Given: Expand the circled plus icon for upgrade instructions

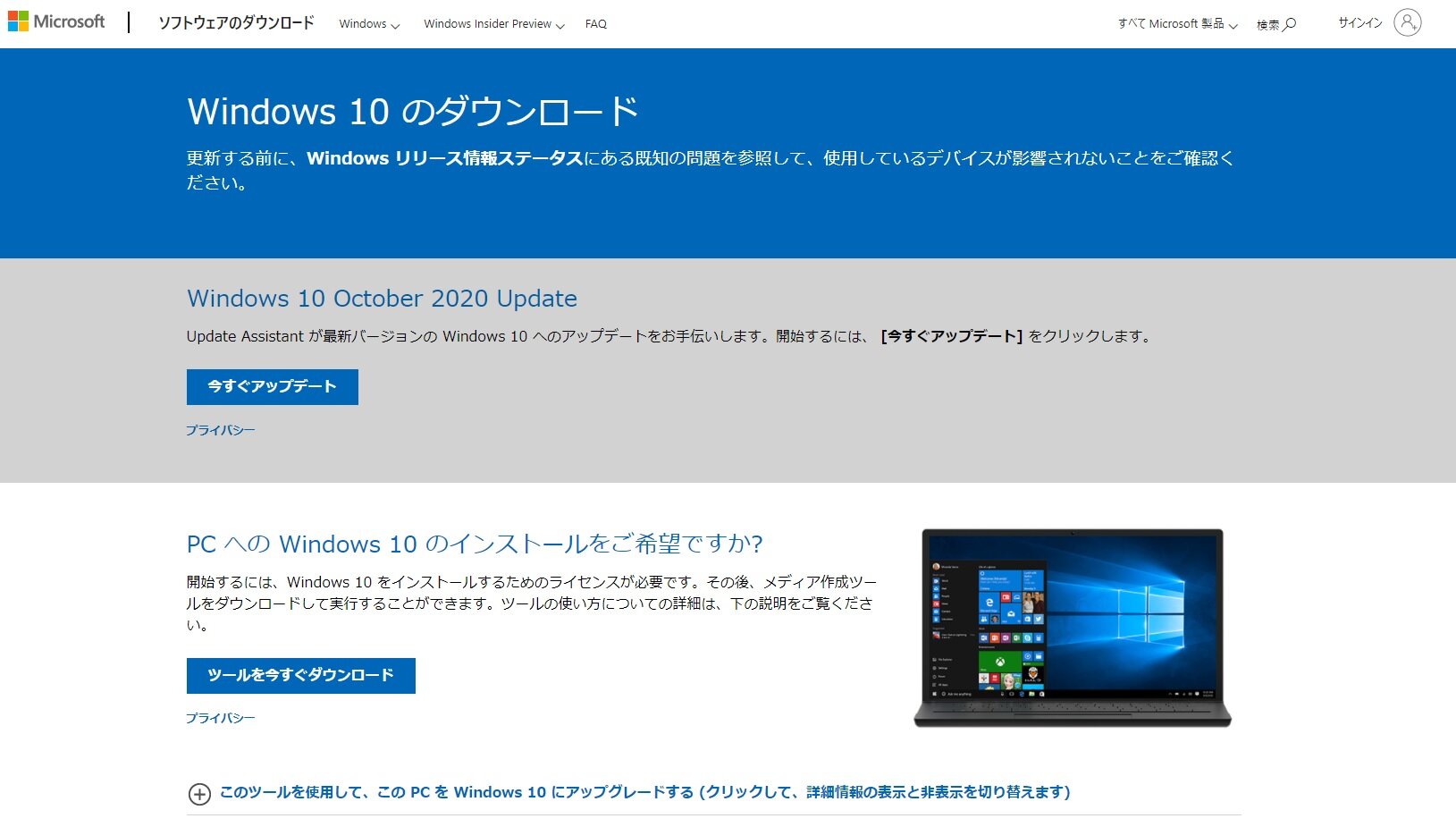Looking at the screenshot, I should tap(199, 794).
